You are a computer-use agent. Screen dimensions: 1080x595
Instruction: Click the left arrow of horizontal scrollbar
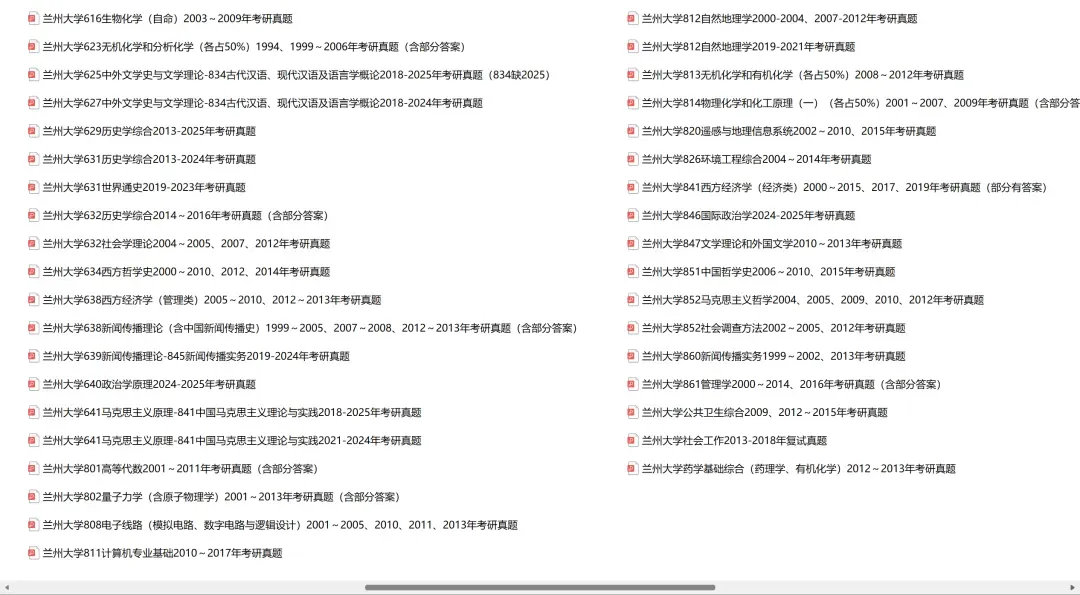click(x=7, y=587)
